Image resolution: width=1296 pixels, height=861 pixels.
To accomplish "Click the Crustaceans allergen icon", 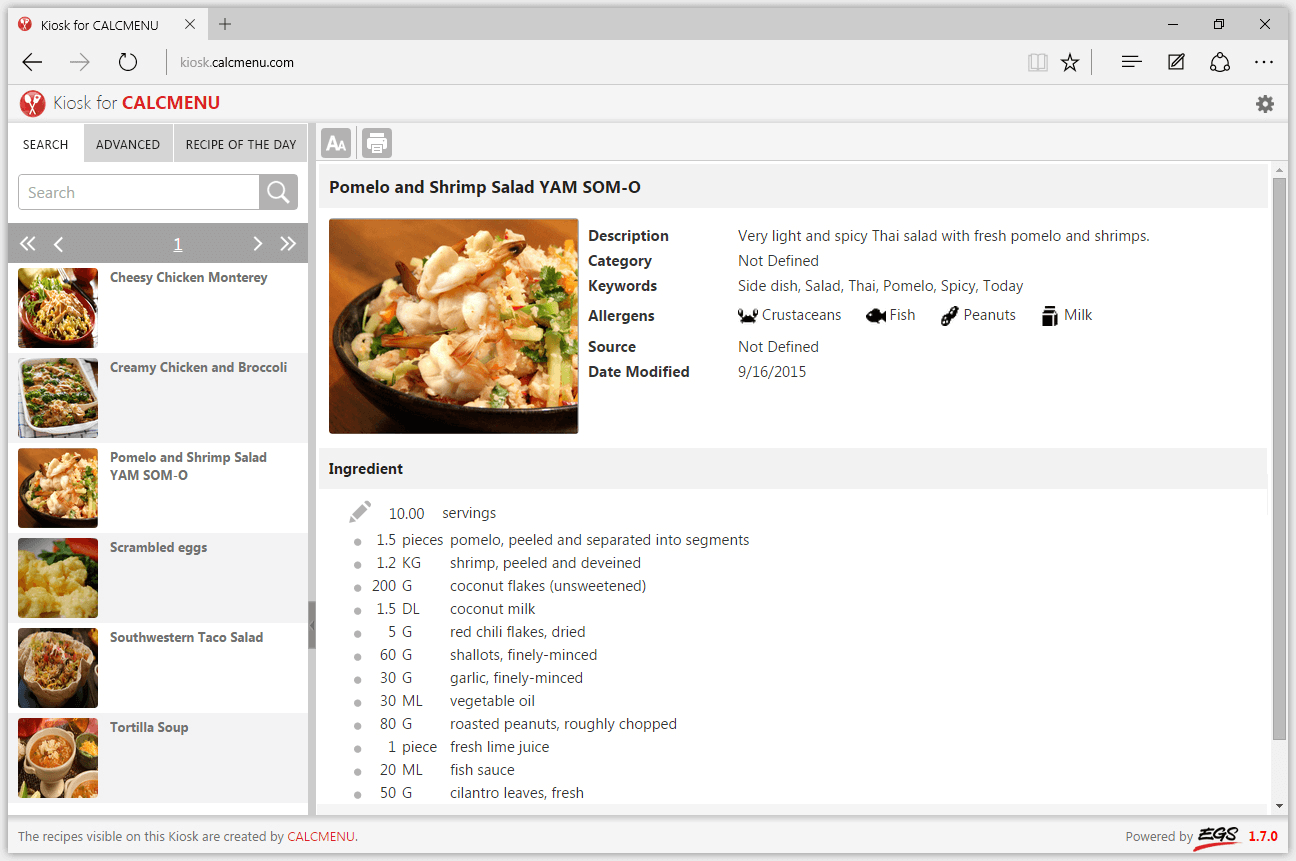I will click(x=746, y=314).
